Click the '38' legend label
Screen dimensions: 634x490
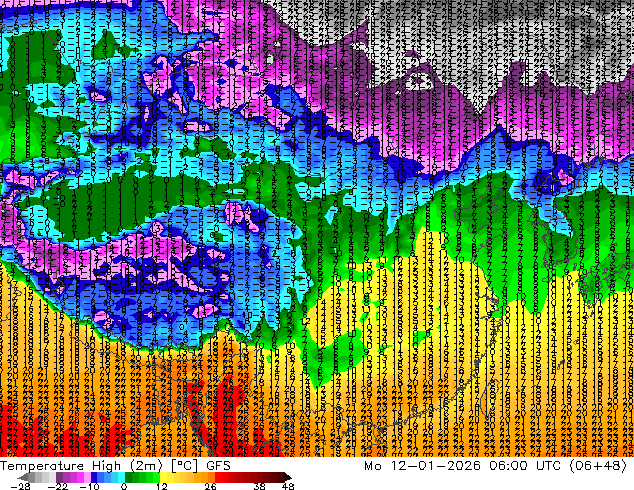pyautogui.click(x=259, y=486)
